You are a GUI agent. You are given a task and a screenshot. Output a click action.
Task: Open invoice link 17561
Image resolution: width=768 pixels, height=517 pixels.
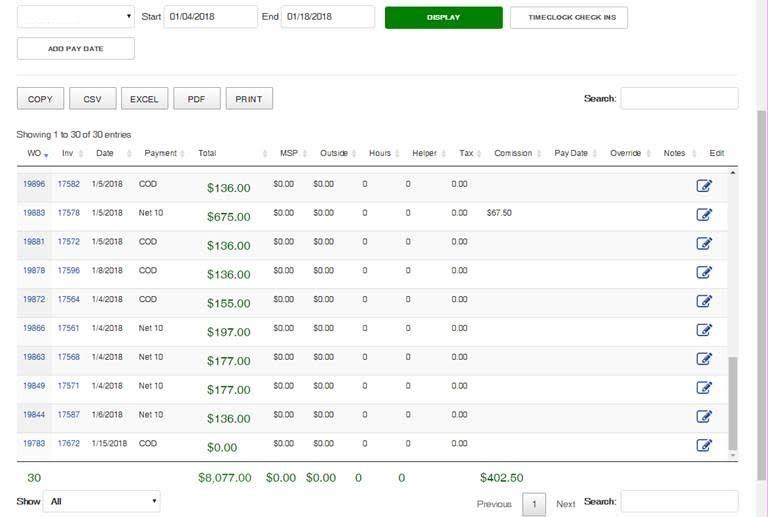point(69,329)
